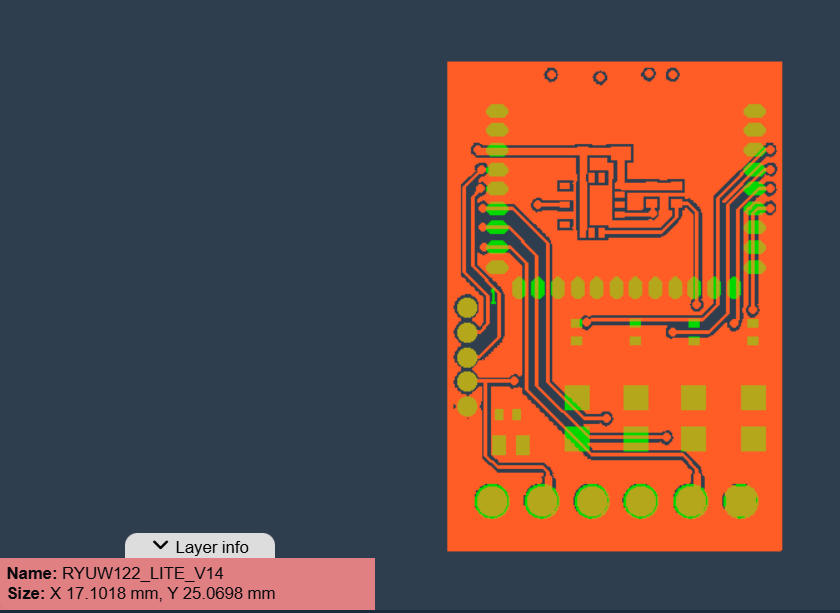Screen dimensions: 840x613
Task: Click the leftmost via hole at board top
Action: [551, 74]
